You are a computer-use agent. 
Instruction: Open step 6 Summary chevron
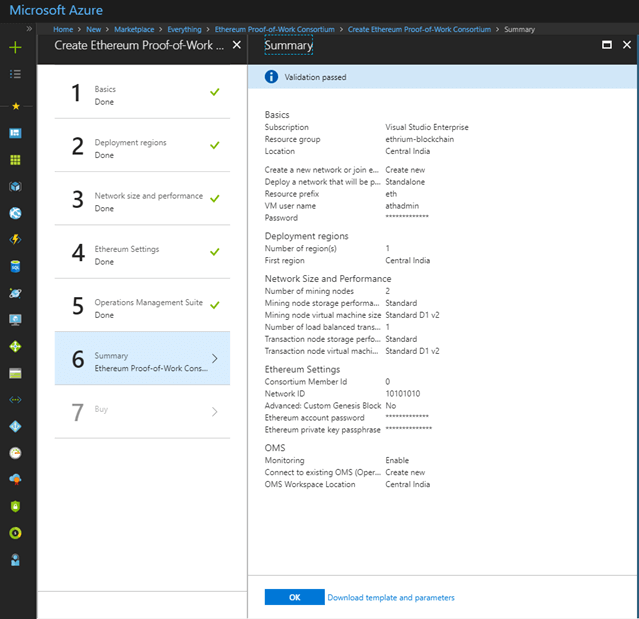[215, 357]
